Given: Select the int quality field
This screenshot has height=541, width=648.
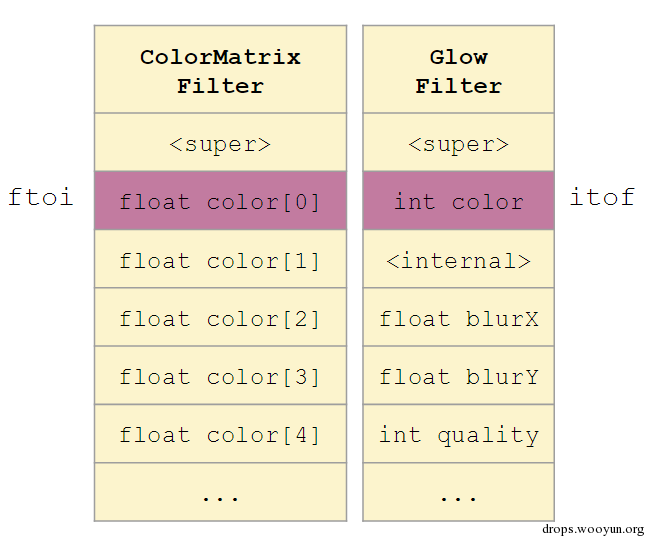Looking at the screenshot, I should coord(458,434).
